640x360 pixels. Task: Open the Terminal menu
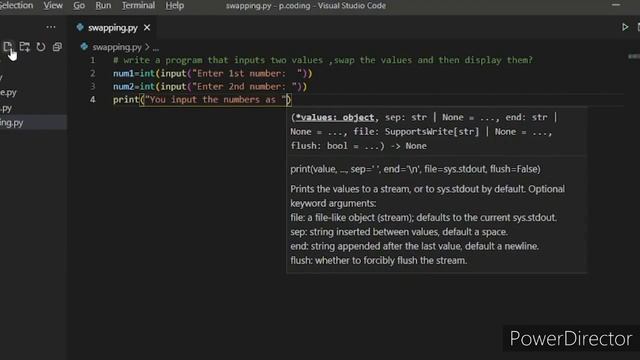click(x=138, y=6)
